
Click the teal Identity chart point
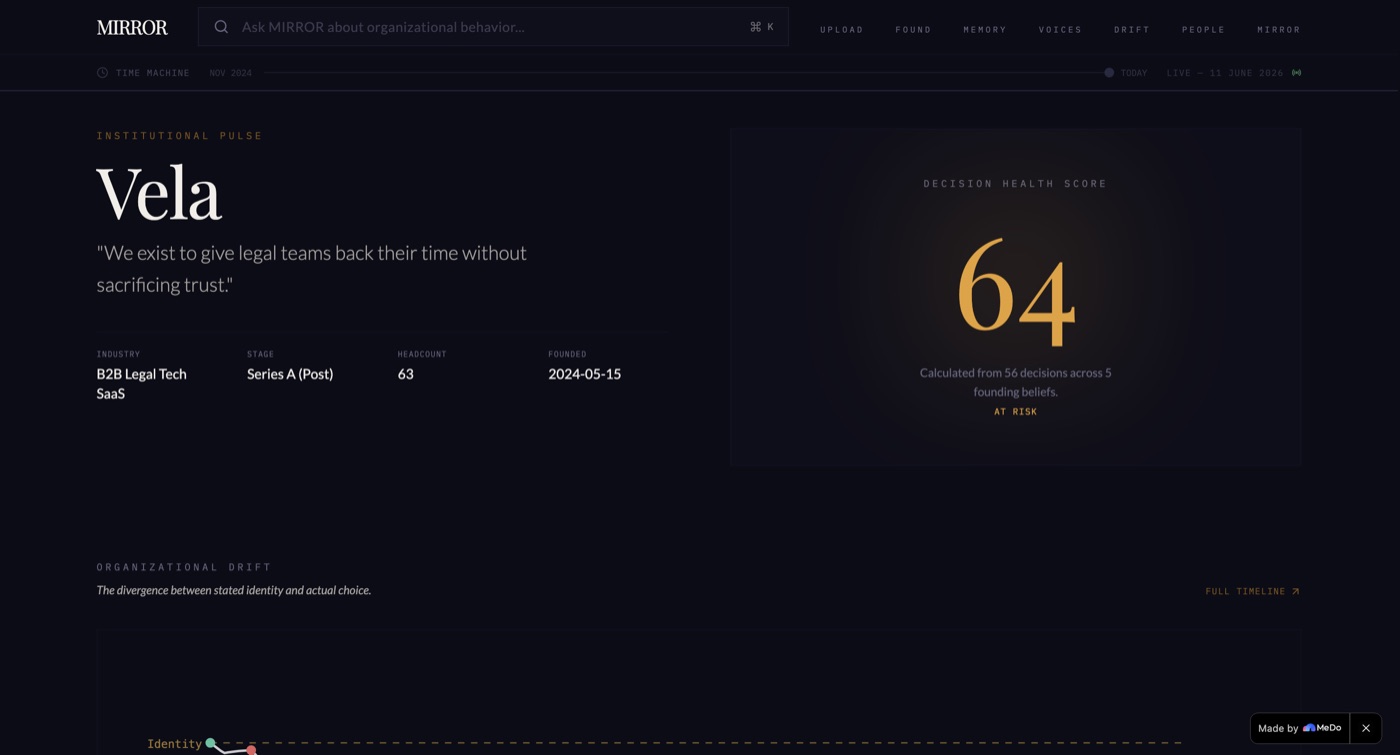point(210,743)
